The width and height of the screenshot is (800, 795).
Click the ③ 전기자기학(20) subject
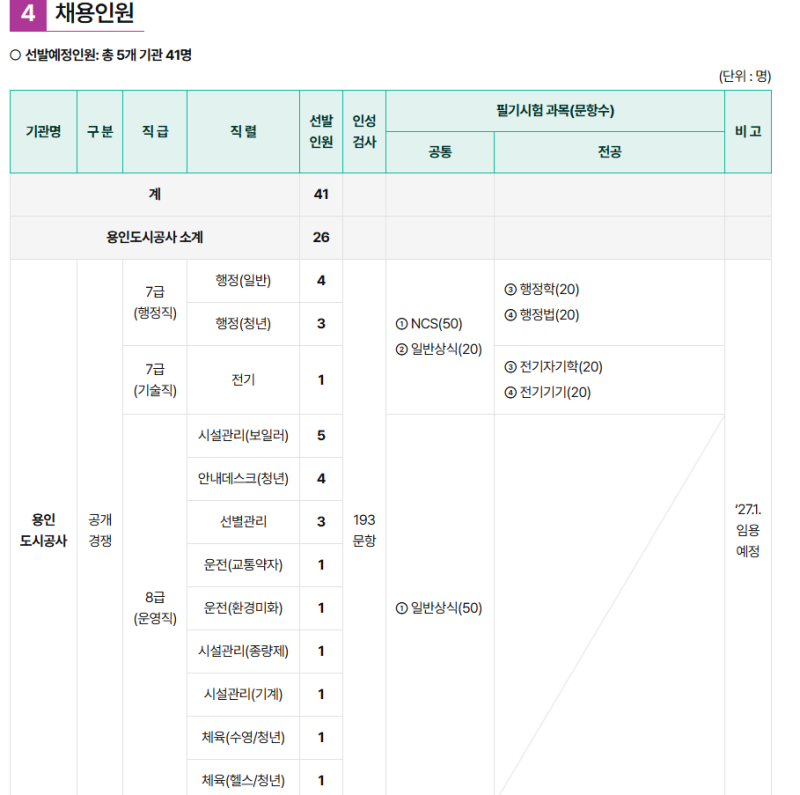pos(554,367)
